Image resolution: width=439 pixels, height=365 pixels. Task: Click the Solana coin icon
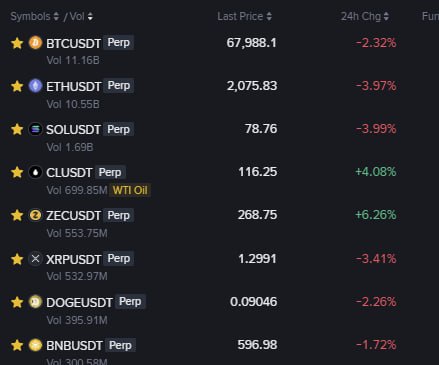point(35,129)
